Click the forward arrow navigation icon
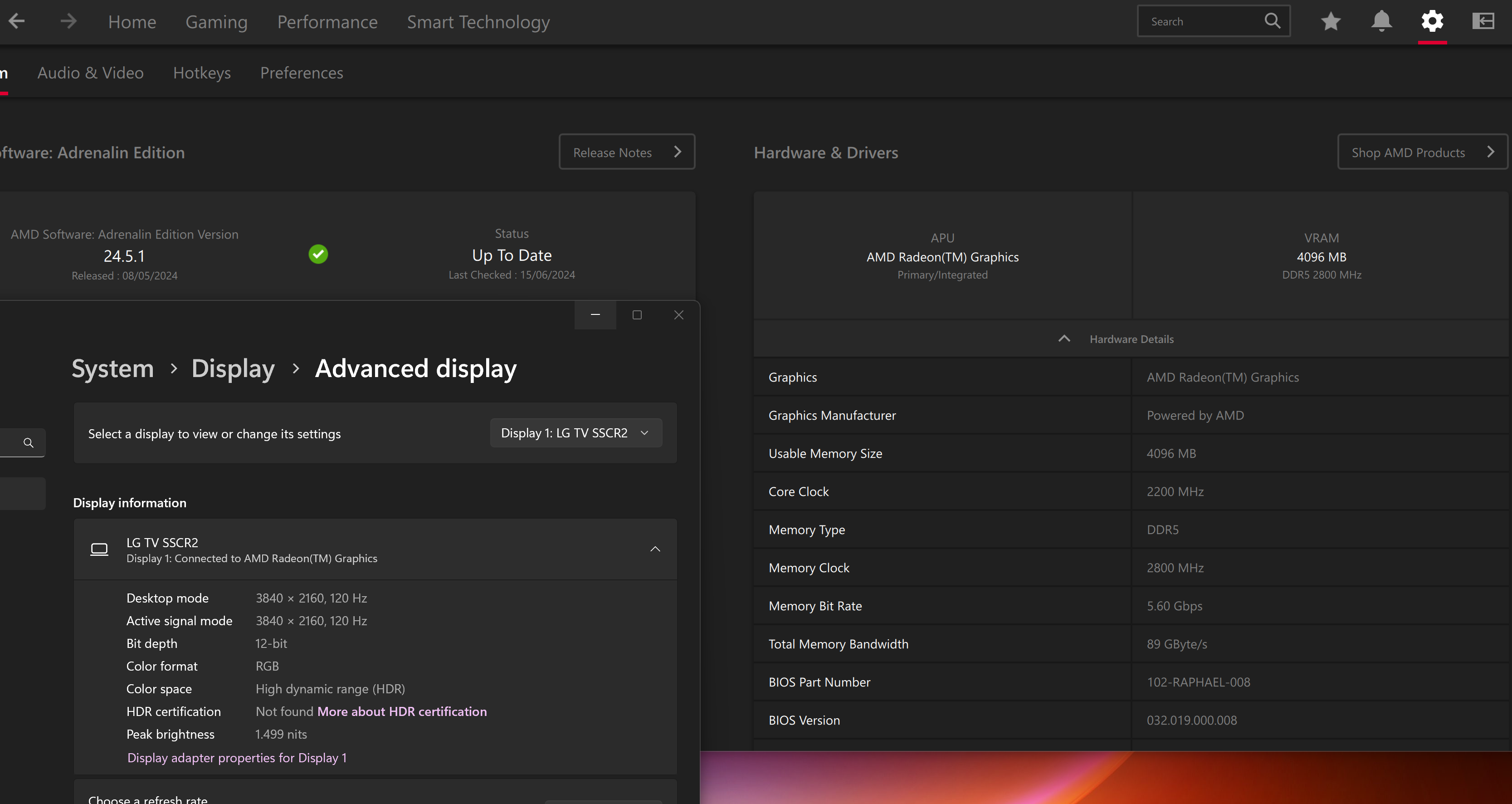Viewport: 1512px width, 804px height. click(x=68, y=22)
